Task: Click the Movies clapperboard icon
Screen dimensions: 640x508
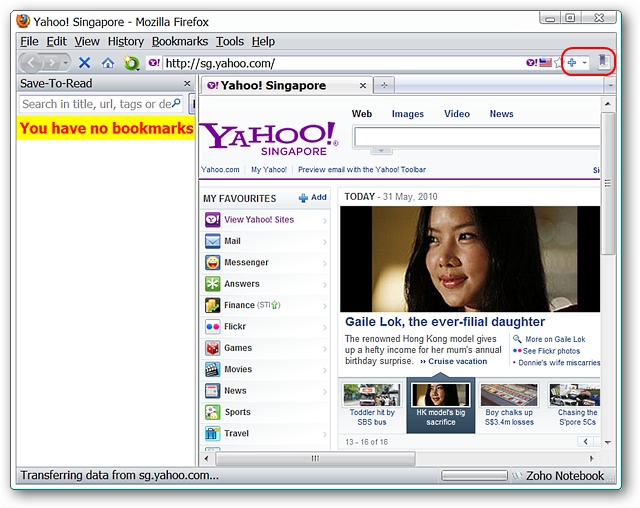Action: pos(213,369)
